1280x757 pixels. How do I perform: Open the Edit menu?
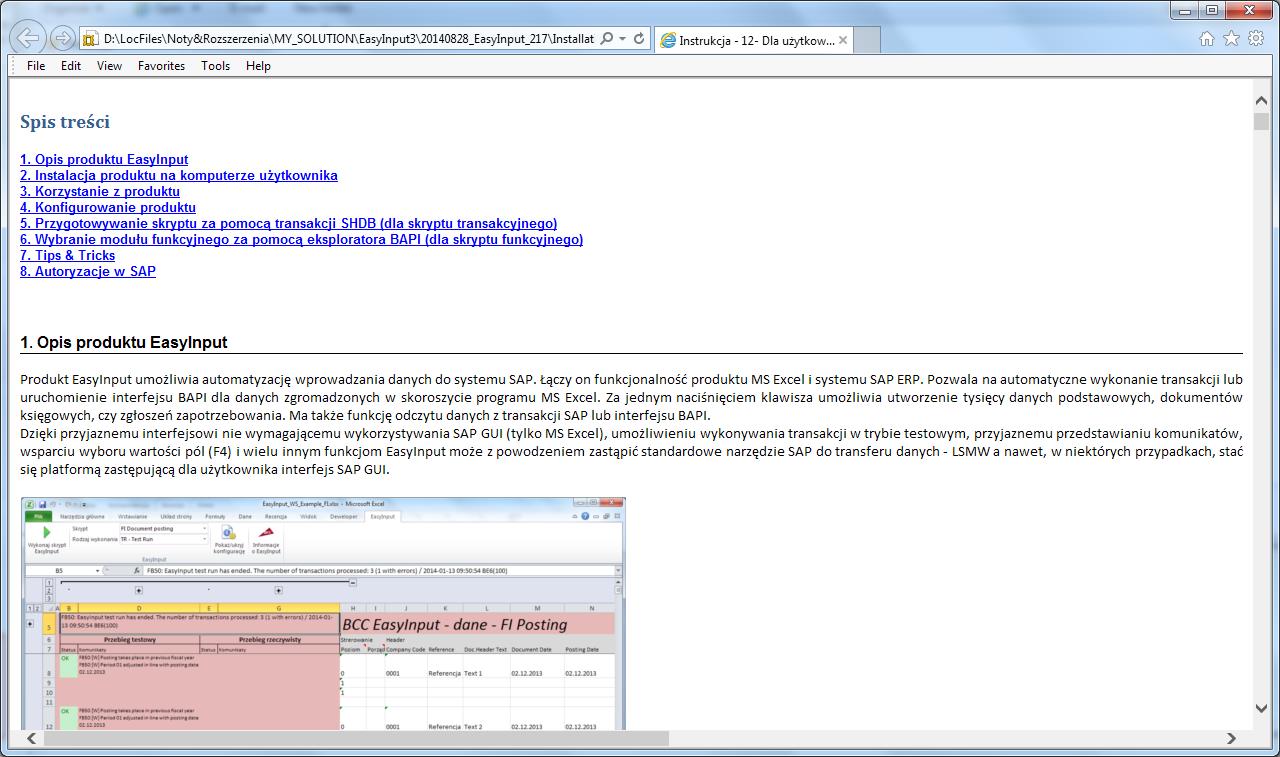(x=71, y=66)
